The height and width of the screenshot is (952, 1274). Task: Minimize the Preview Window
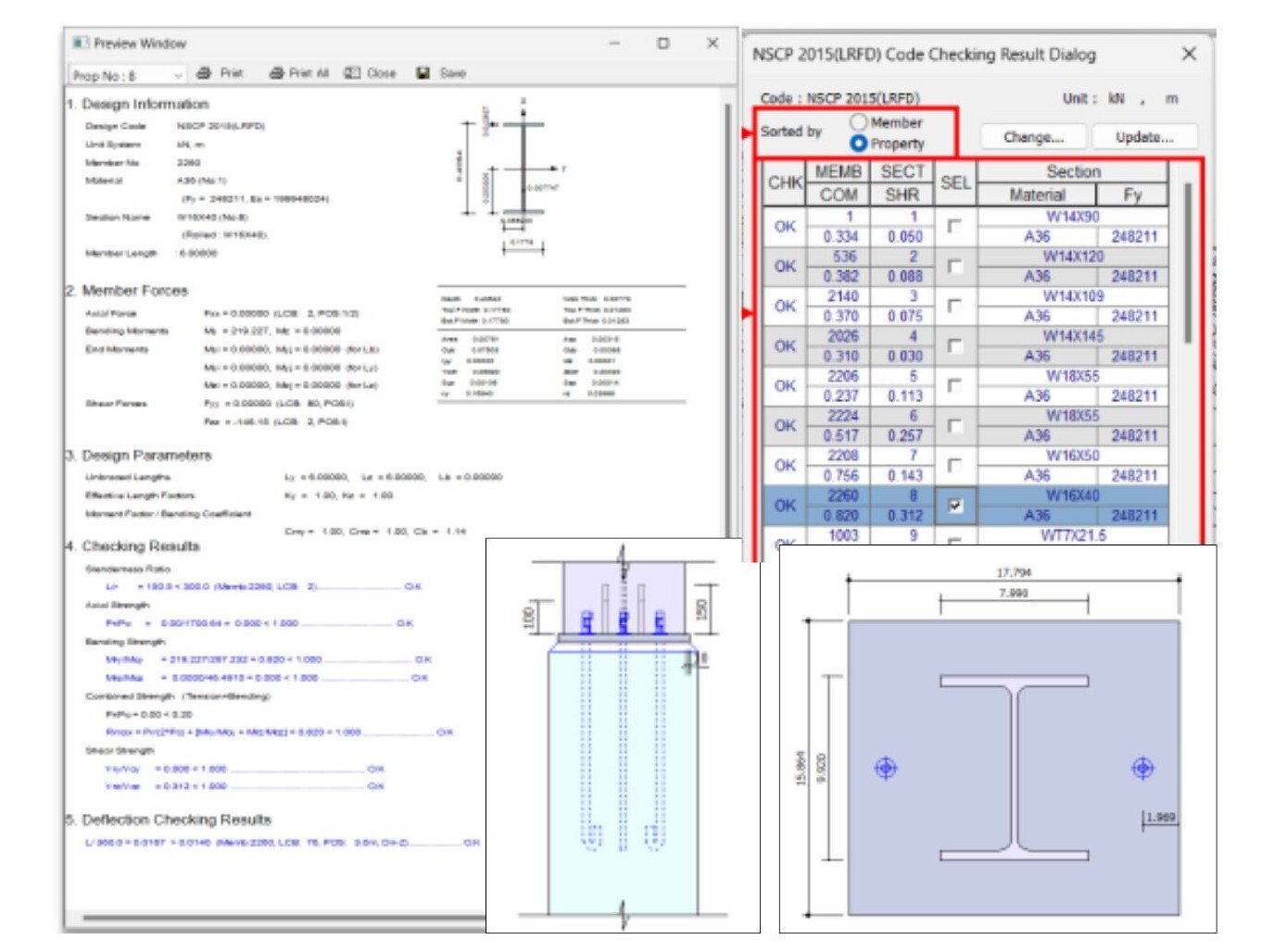point(615,43)
